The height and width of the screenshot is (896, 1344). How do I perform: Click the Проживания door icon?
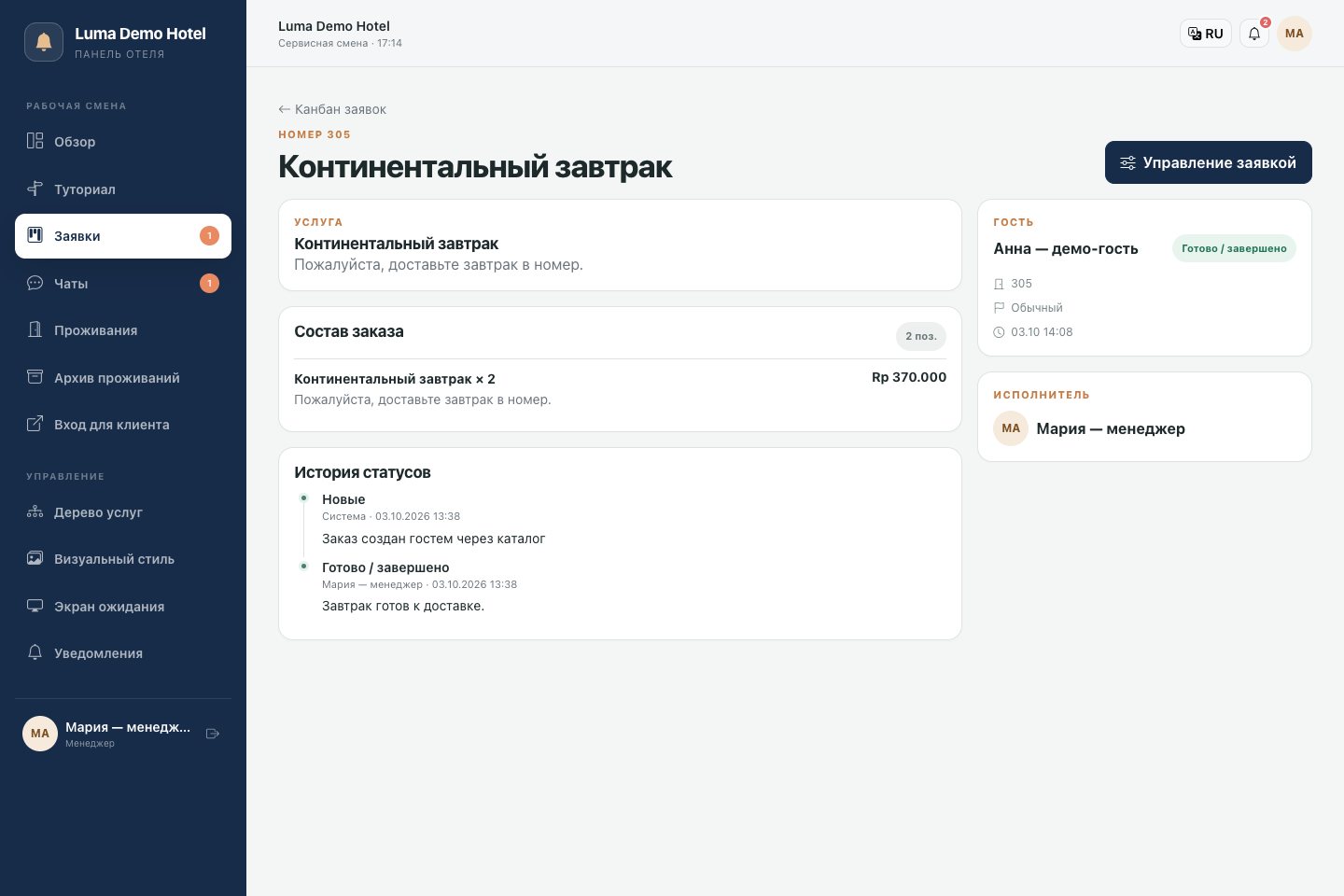click(35, 329)
